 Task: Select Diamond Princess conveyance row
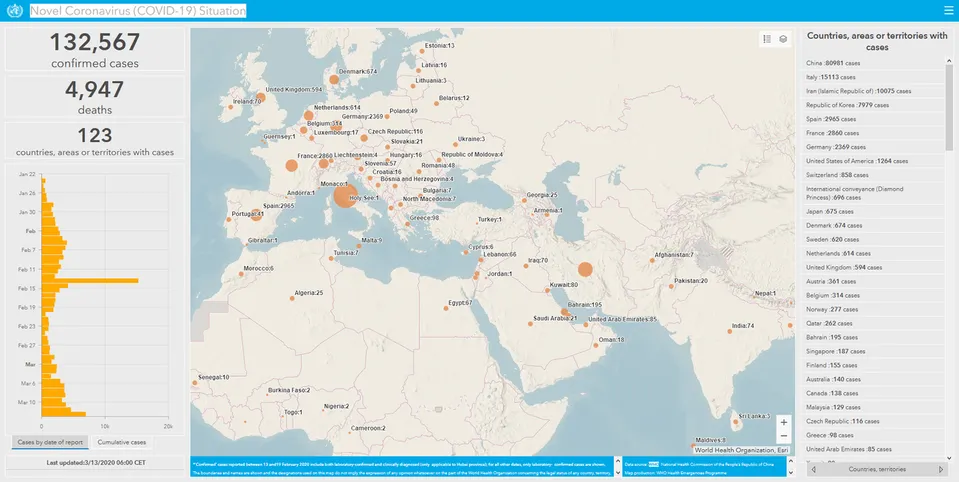coord(873,193)
